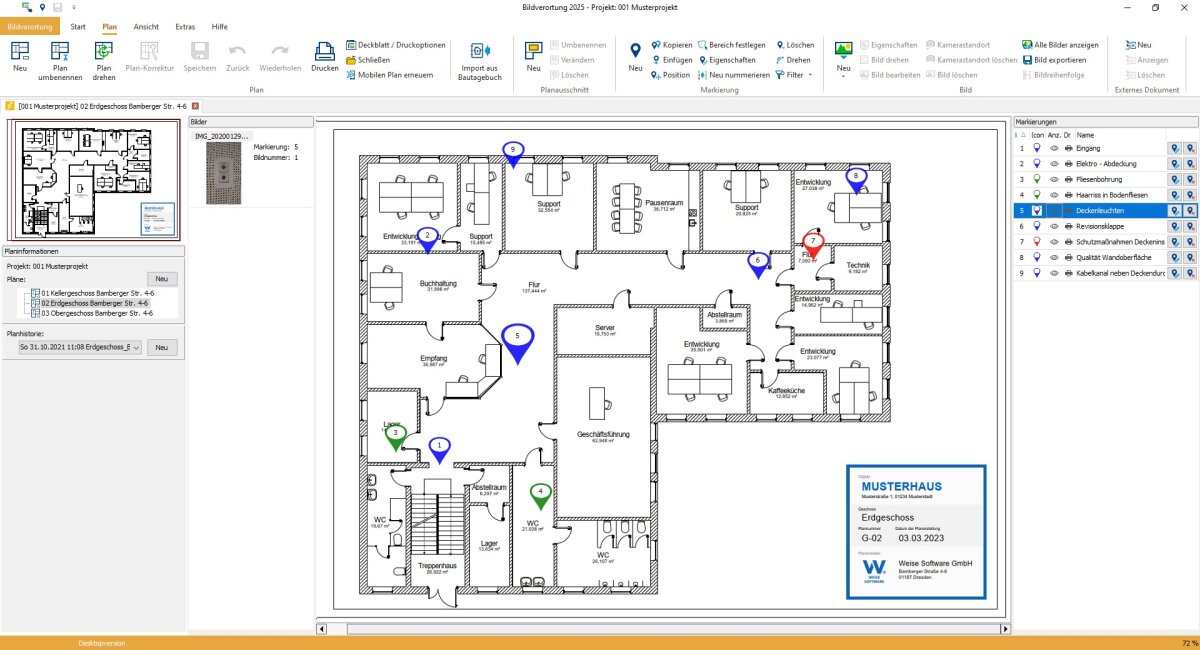Toggle eye visibility for Revisionsklappe marker

1053,226
